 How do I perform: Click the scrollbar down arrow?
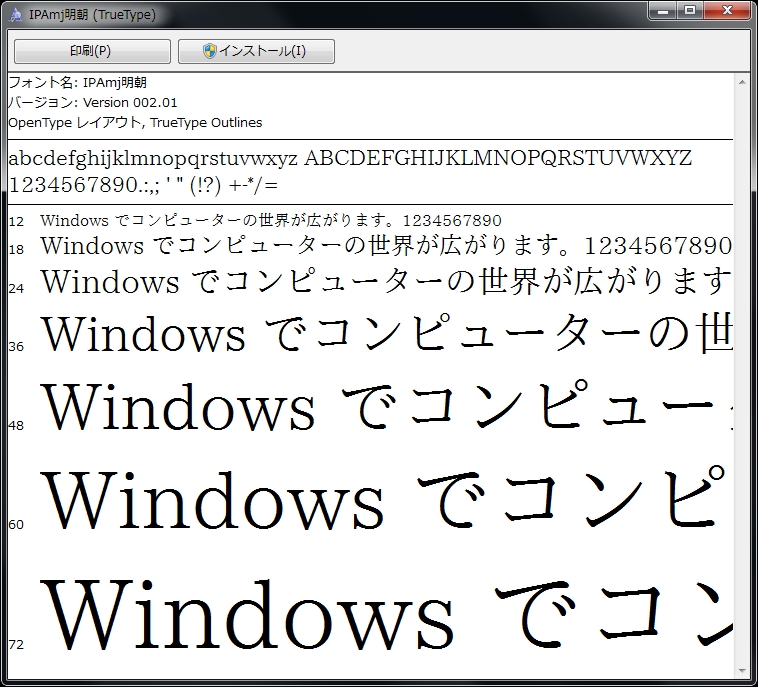click(742, 671)
